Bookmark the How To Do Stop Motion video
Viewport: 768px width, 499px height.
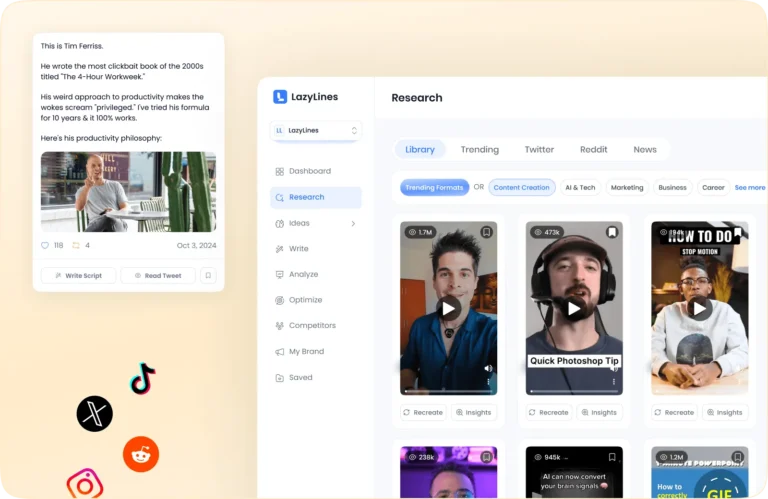click(738, 232)
